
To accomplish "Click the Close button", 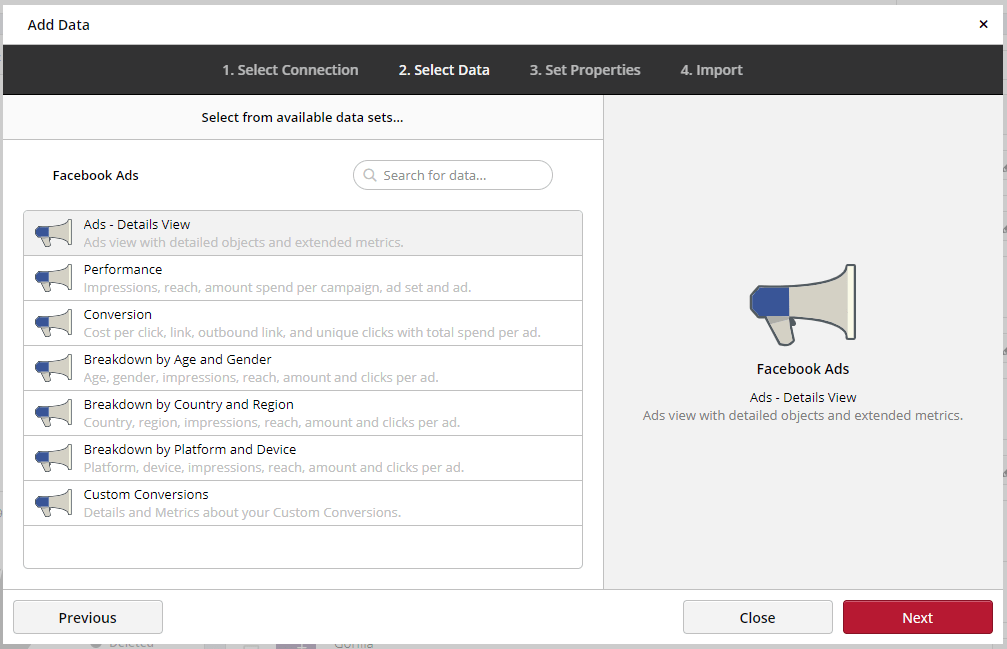I will pos(758,618).
